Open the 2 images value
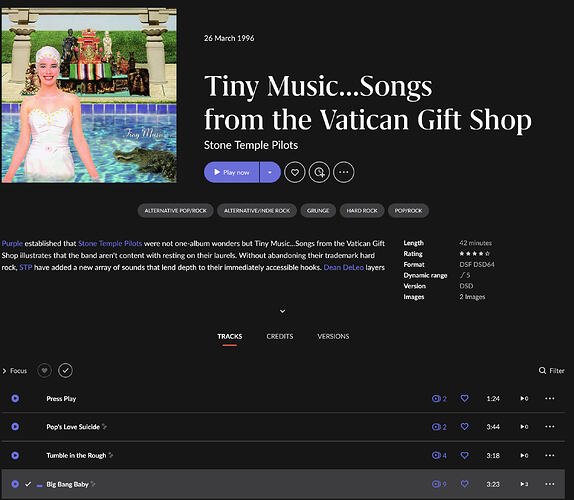 [x=472, y=297]
